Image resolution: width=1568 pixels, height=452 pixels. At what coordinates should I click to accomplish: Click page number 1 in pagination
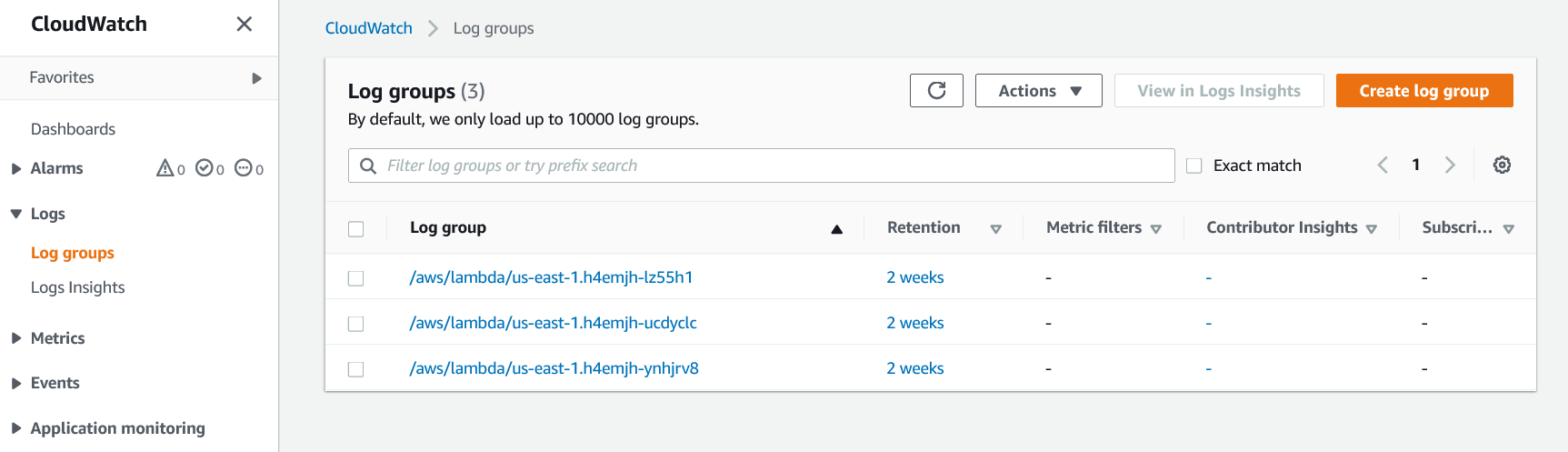1415,165
